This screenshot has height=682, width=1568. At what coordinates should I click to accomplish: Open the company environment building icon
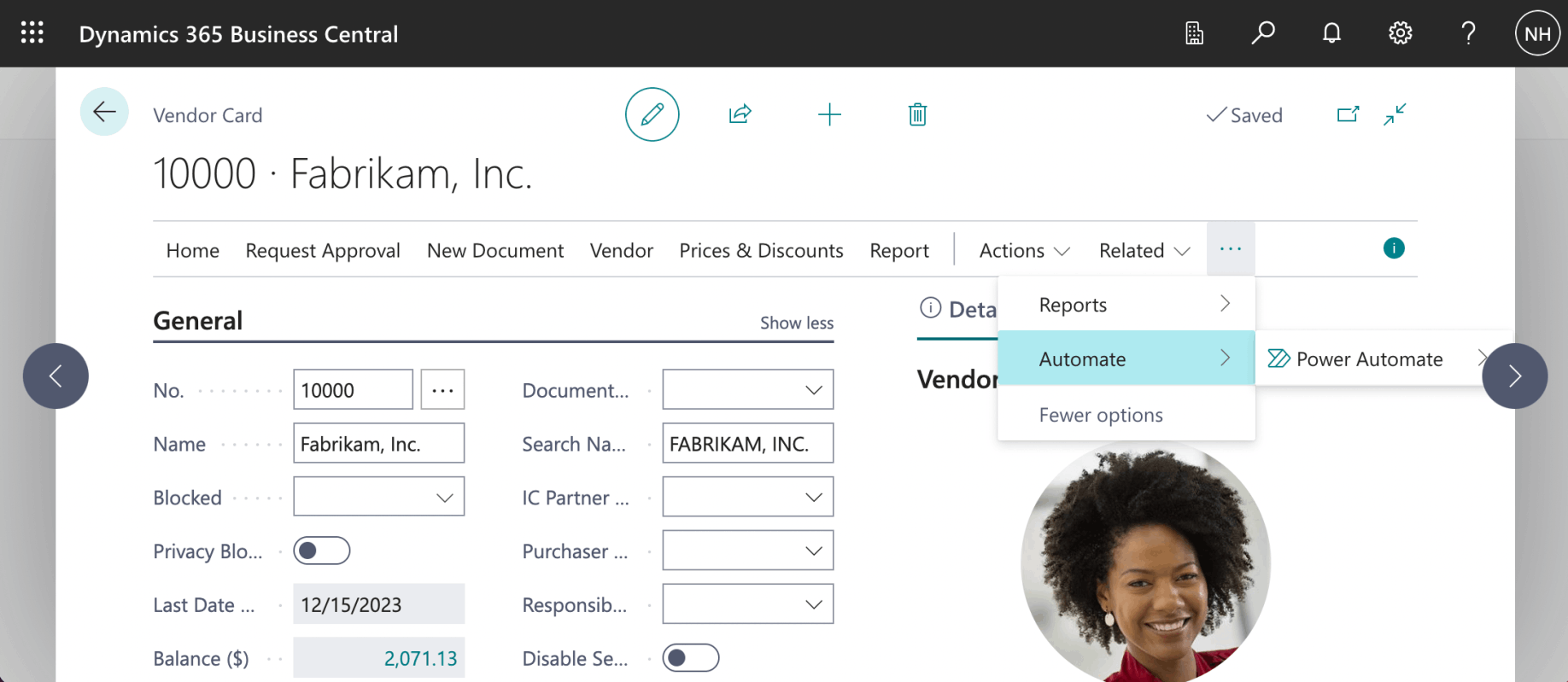tap(1194, 33)
